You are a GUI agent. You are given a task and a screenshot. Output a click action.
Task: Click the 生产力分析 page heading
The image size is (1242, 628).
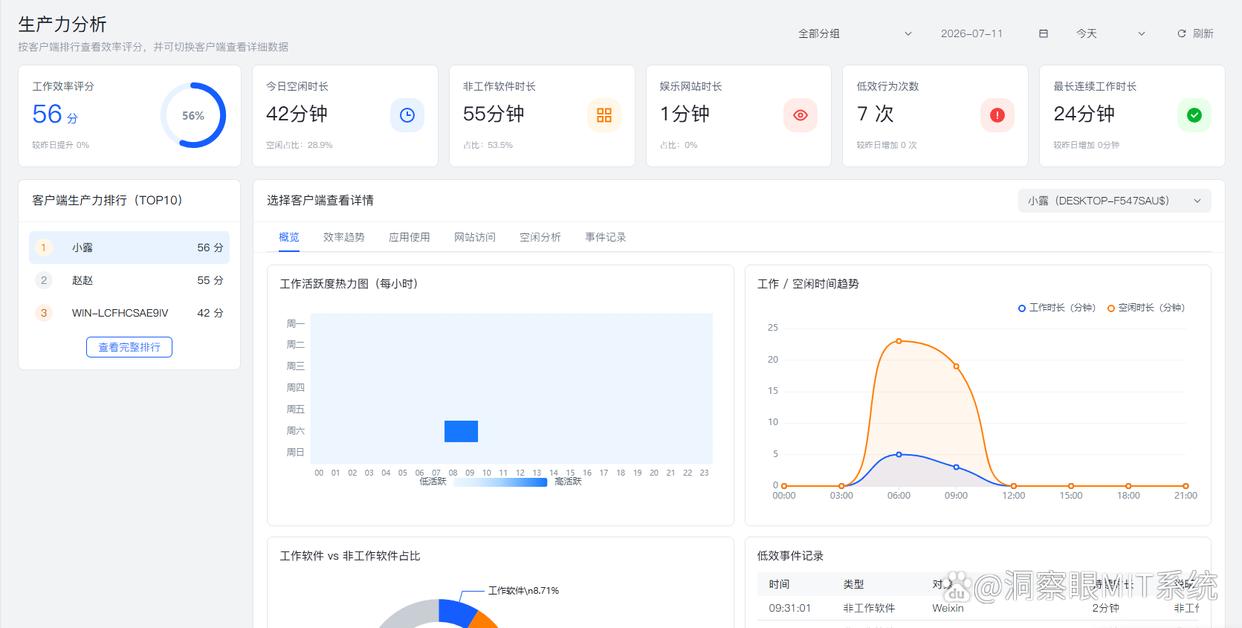tap(62, 24)
